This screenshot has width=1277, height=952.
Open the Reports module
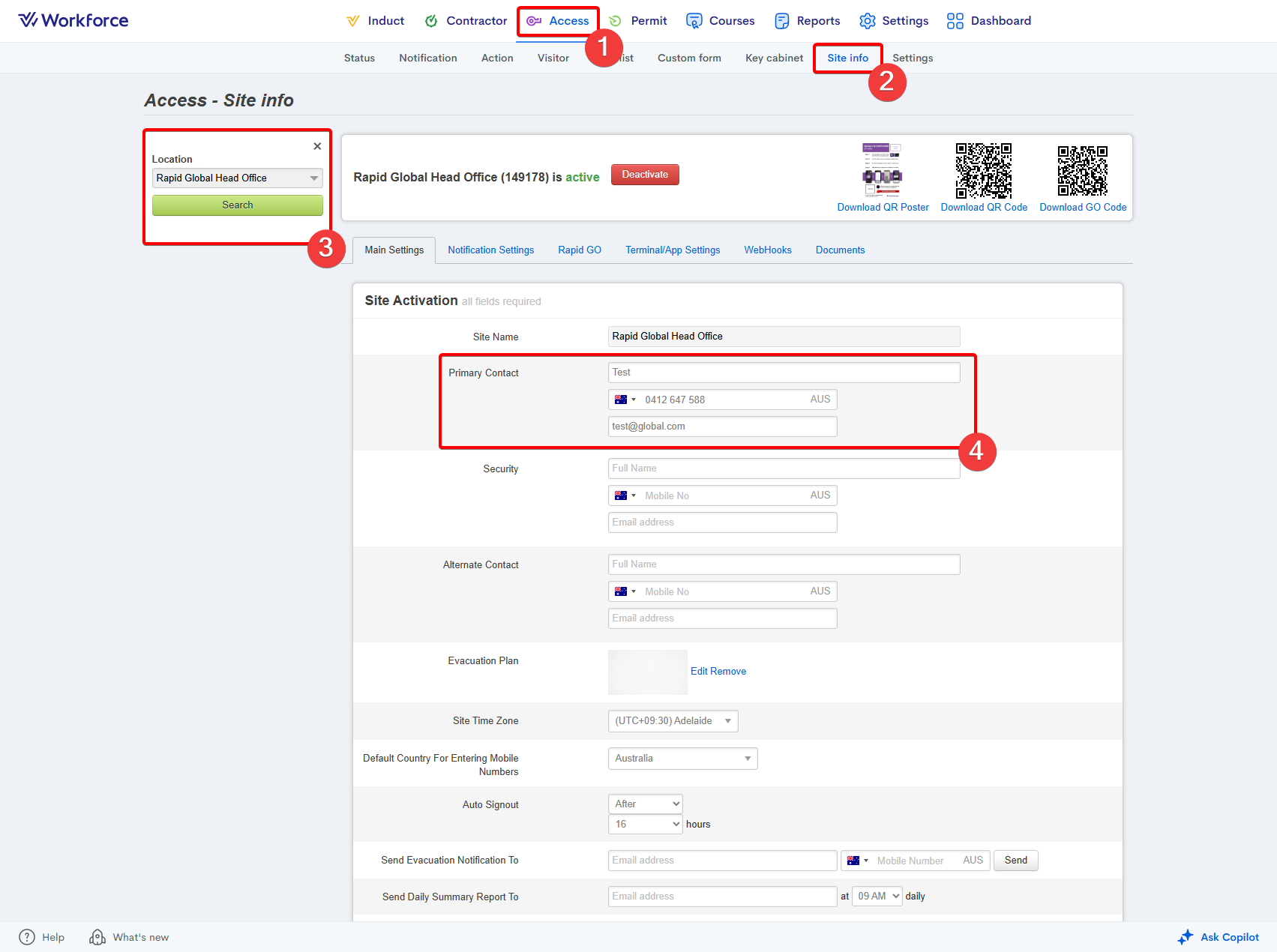coord(808,21)
